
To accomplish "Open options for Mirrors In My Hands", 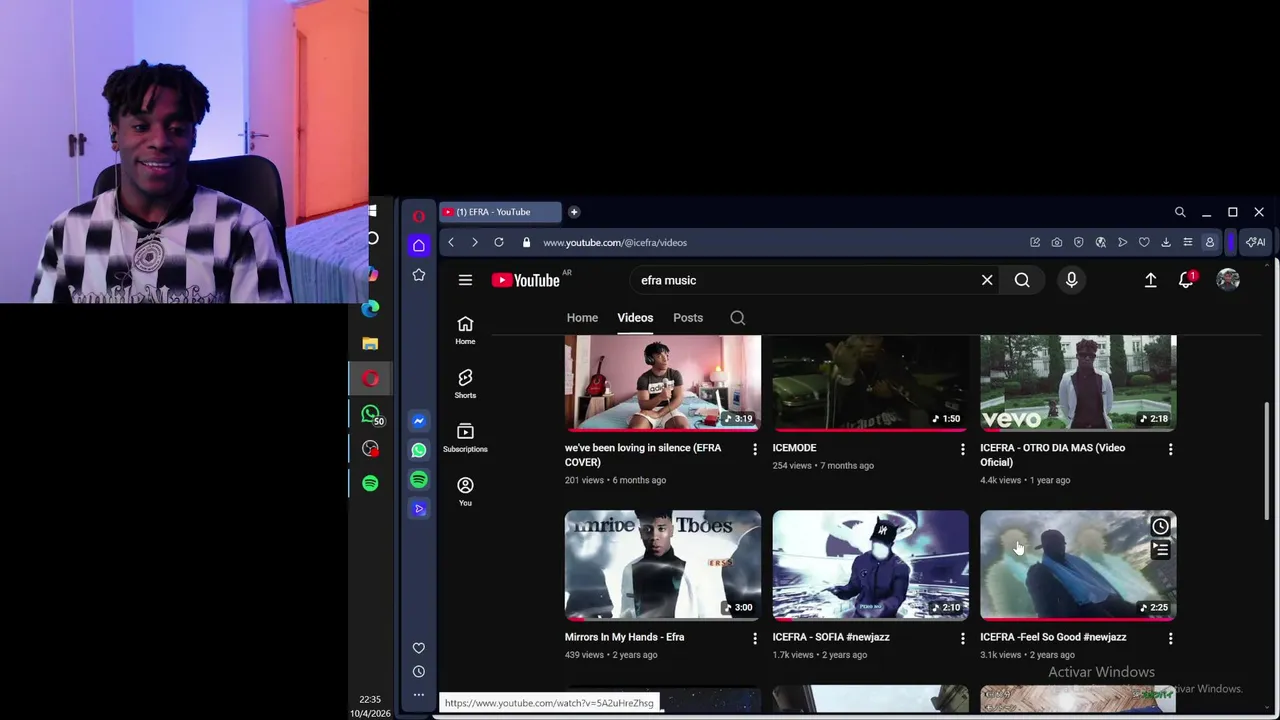I will [x=755, y=638].
